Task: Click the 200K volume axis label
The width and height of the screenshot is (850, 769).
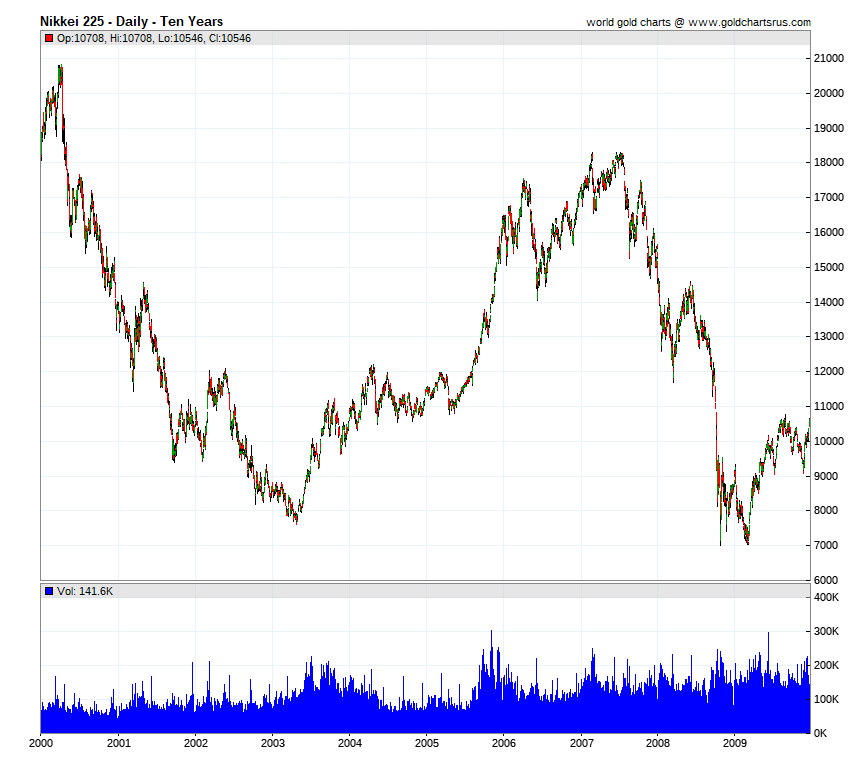Action: (x=826, y=665)
